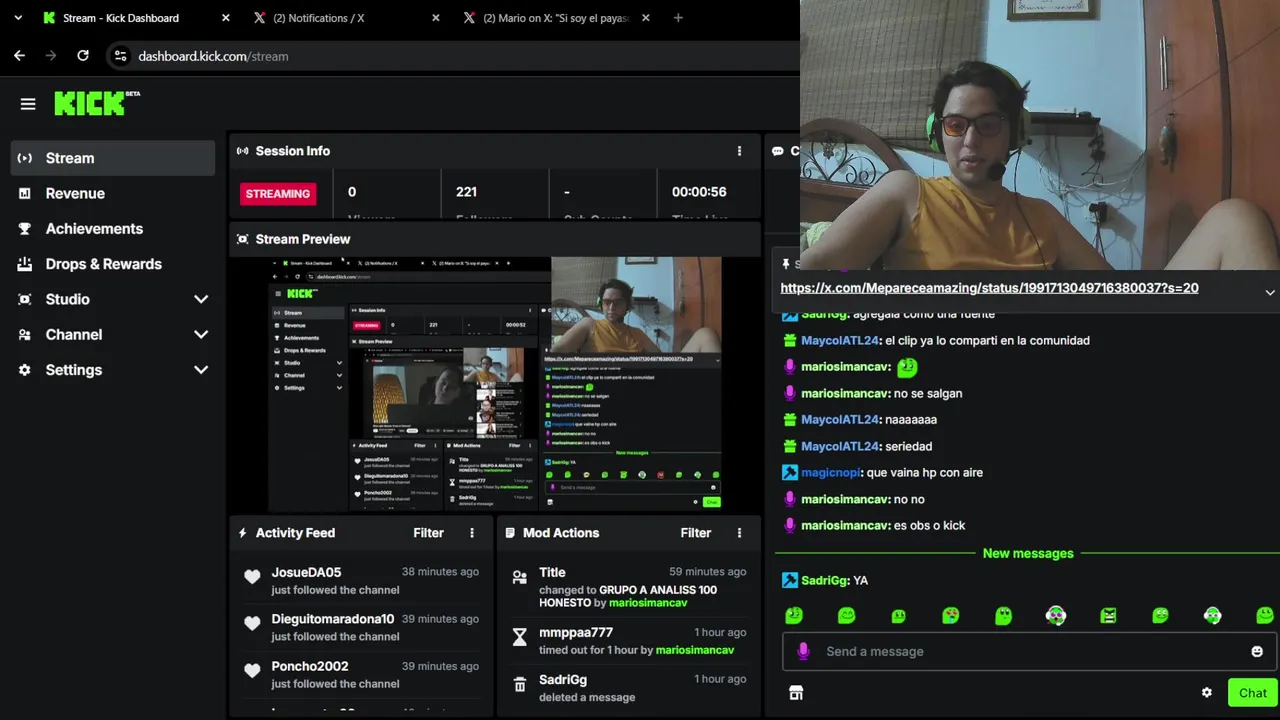The image size is (1280, 720).
Task: Open Mod Actions three-dot options
Action: 740,533
